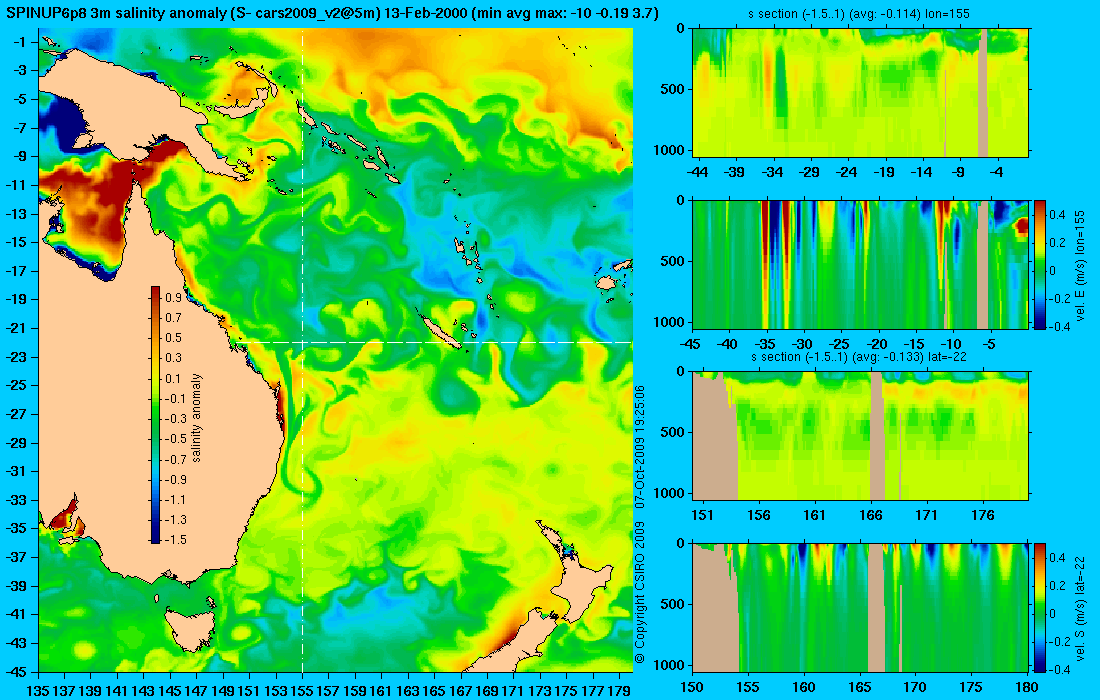This screenshot has height=700, width=1100.
Task: Click the -4 tick under the lon=155 salinity section
Action: (997, 172)
